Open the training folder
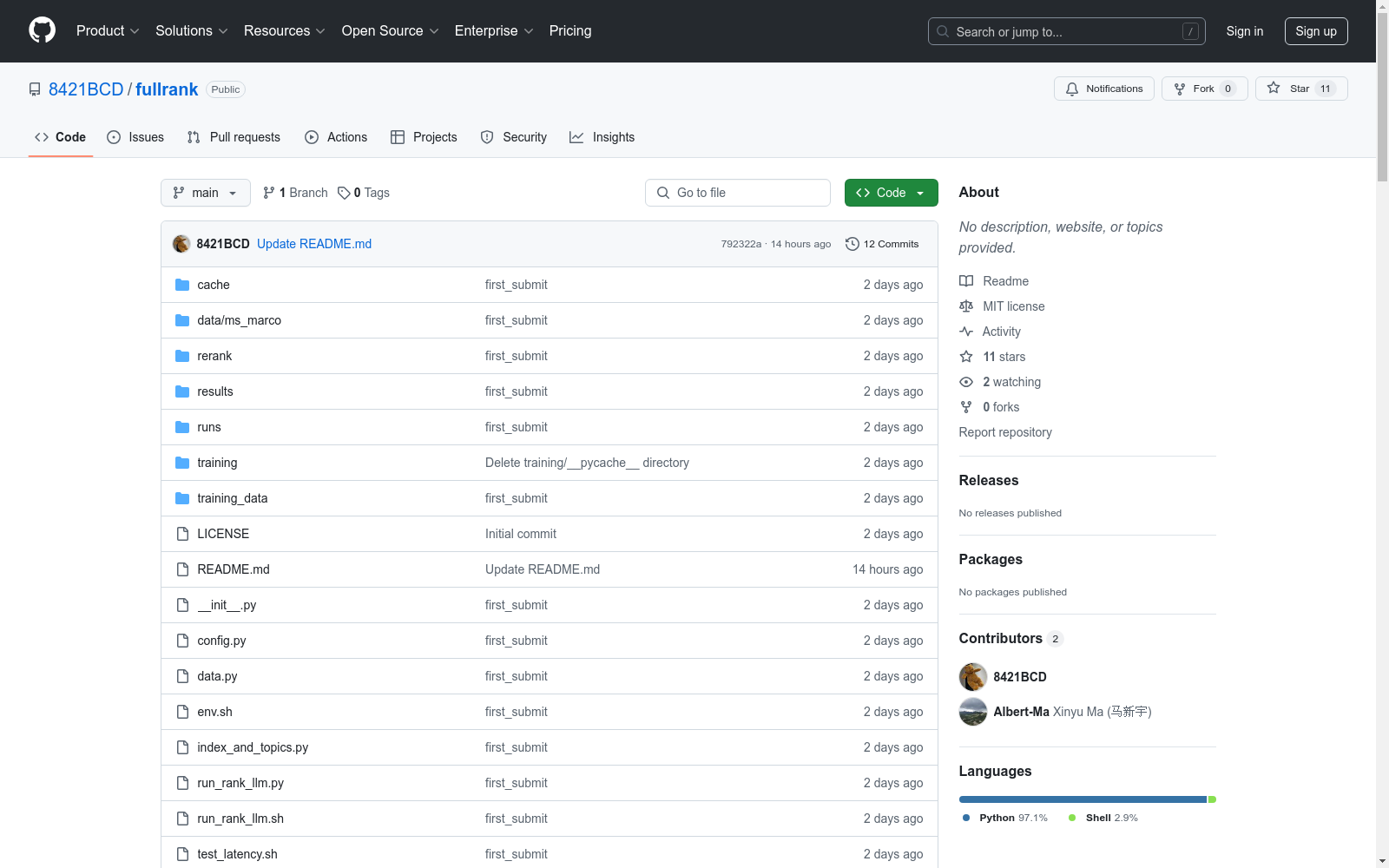 tap(217, 463)
